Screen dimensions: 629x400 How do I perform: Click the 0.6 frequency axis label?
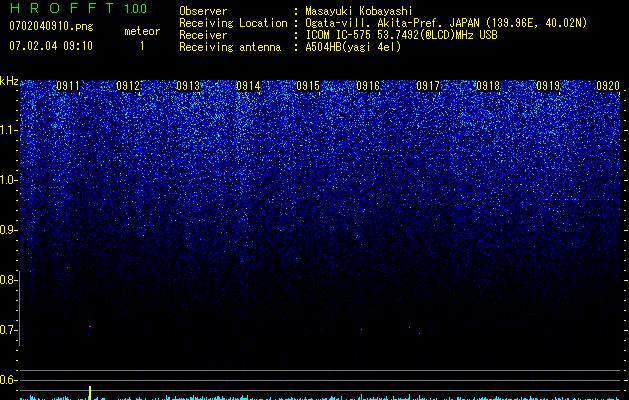[x=7, y=380]
